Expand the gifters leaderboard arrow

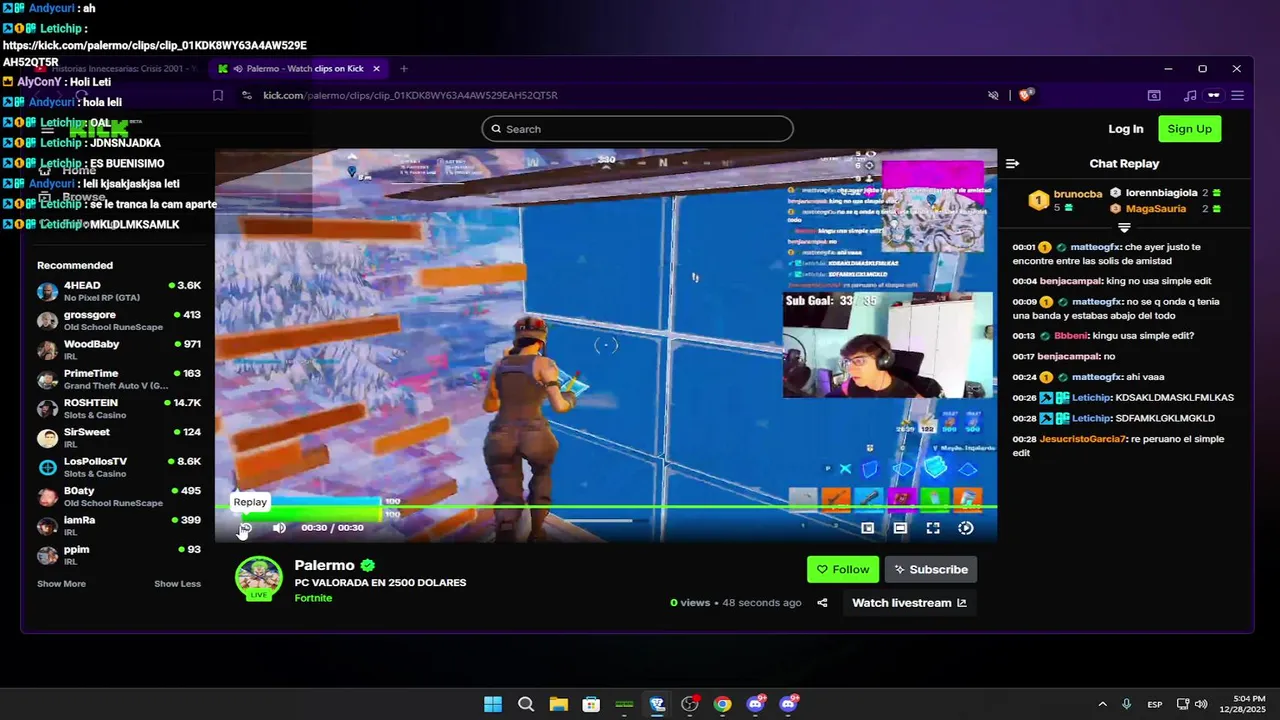[1124, 228]
